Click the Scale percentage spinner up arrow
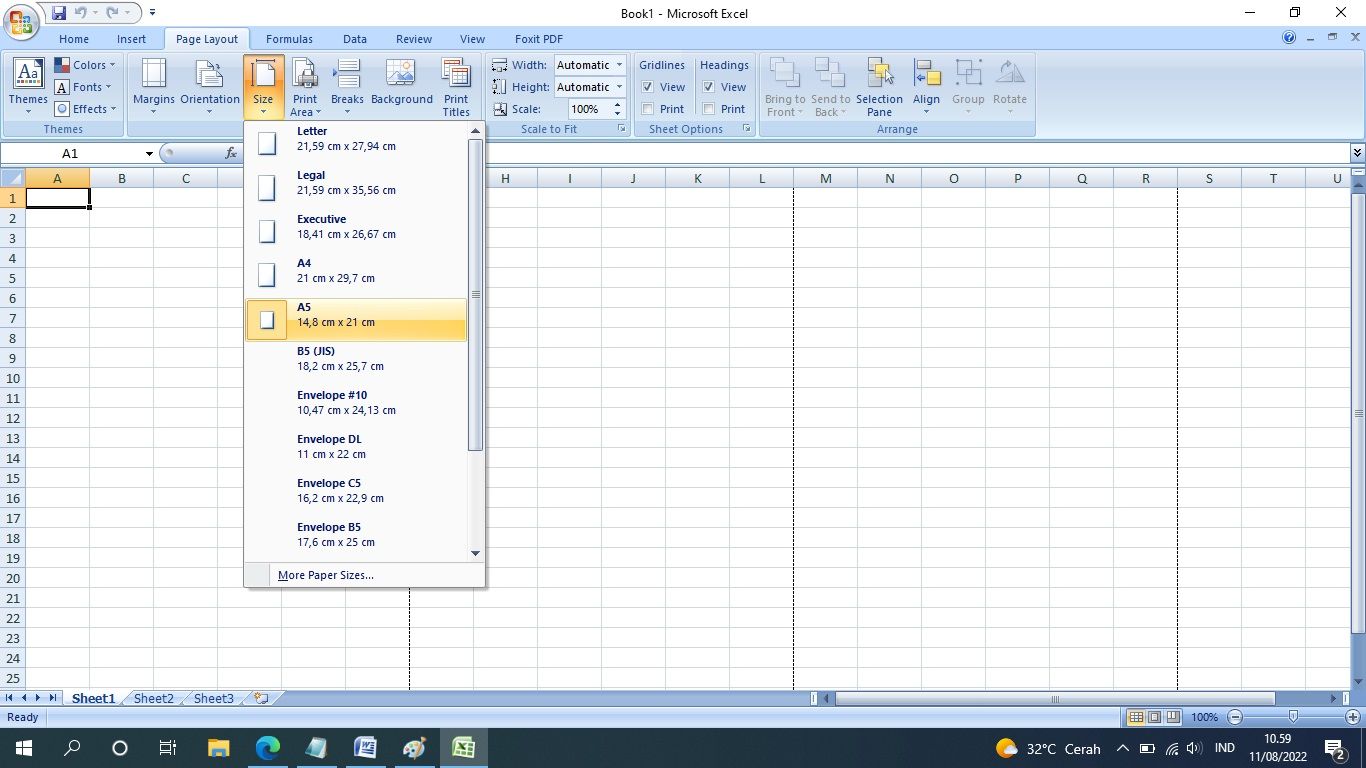 (x=617, y=104)
